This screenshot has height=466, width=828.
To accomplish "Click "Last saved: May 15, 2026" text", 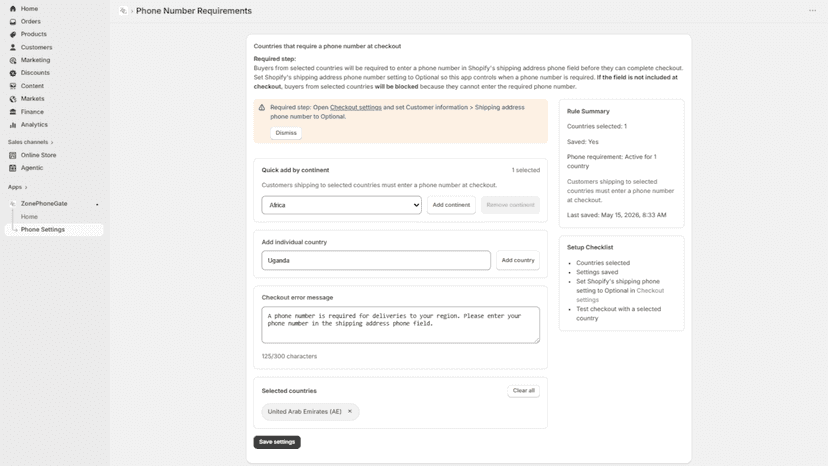I will [x=616, y=215].
